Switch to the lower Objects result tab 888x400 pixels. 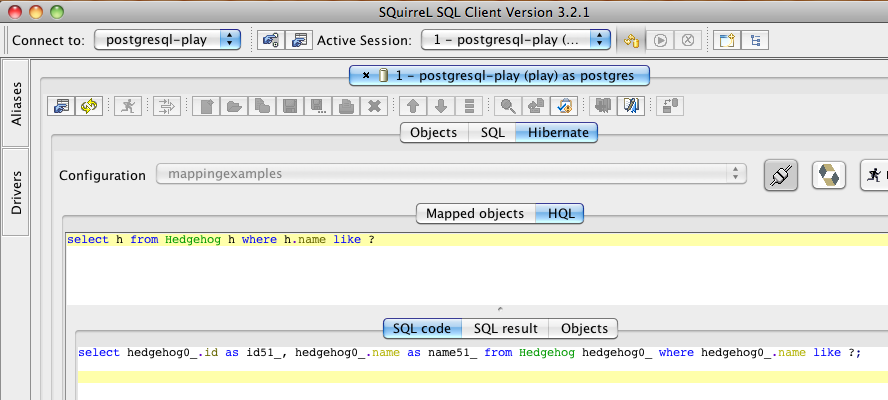pyautogui.click(x=584, y=329)
